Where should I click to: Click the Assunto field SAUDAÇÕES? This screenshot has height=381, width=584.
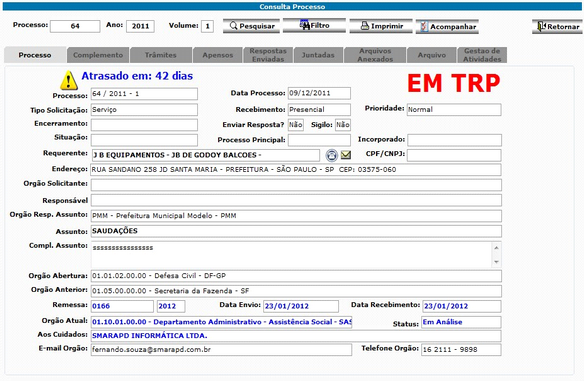pos(296,231)
